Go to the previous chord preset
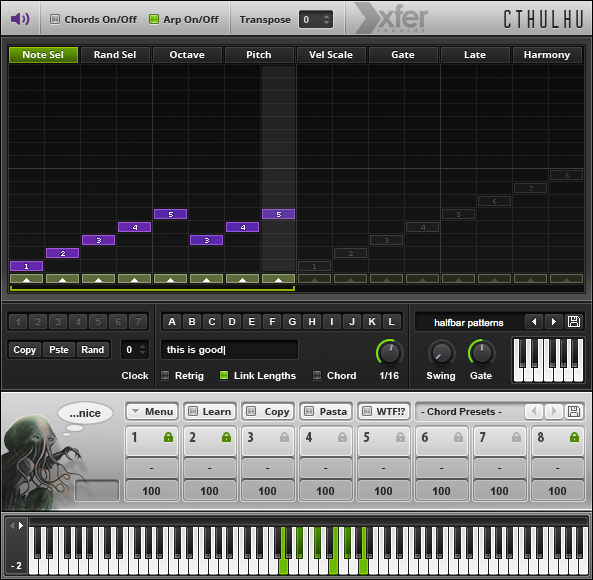Viewport: 593px width, 580px height. click(534, 411)
